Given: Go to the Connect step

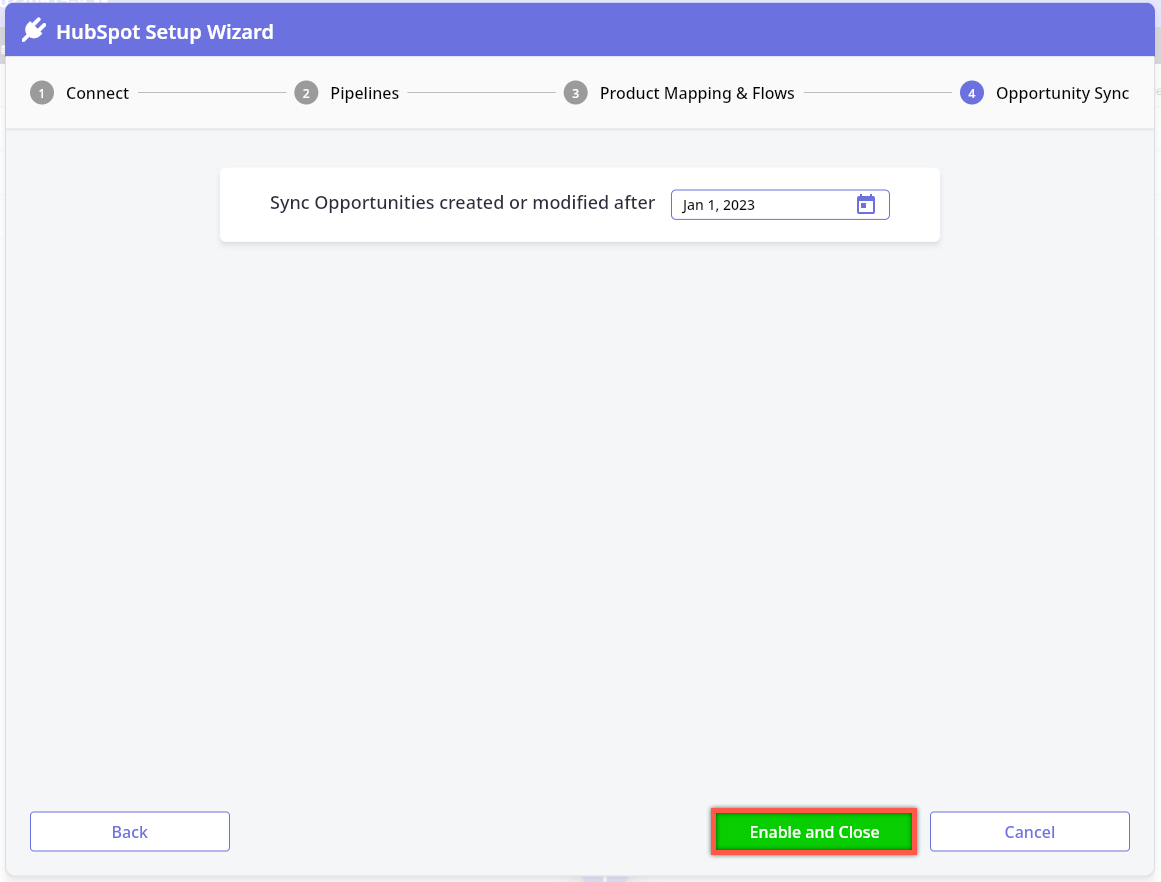Looking at the screenshot, I should pos(97,93).
